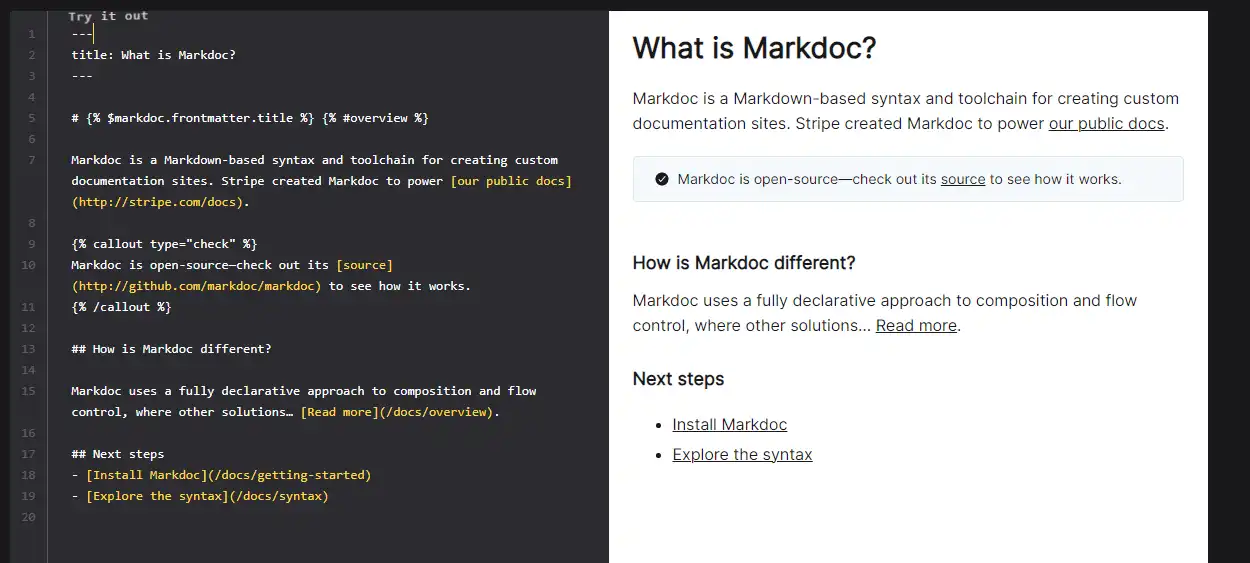1250x563 pixels.
Task: Click '[Read more](/docs/overview)' in the editor
Action: click(397, 412)
